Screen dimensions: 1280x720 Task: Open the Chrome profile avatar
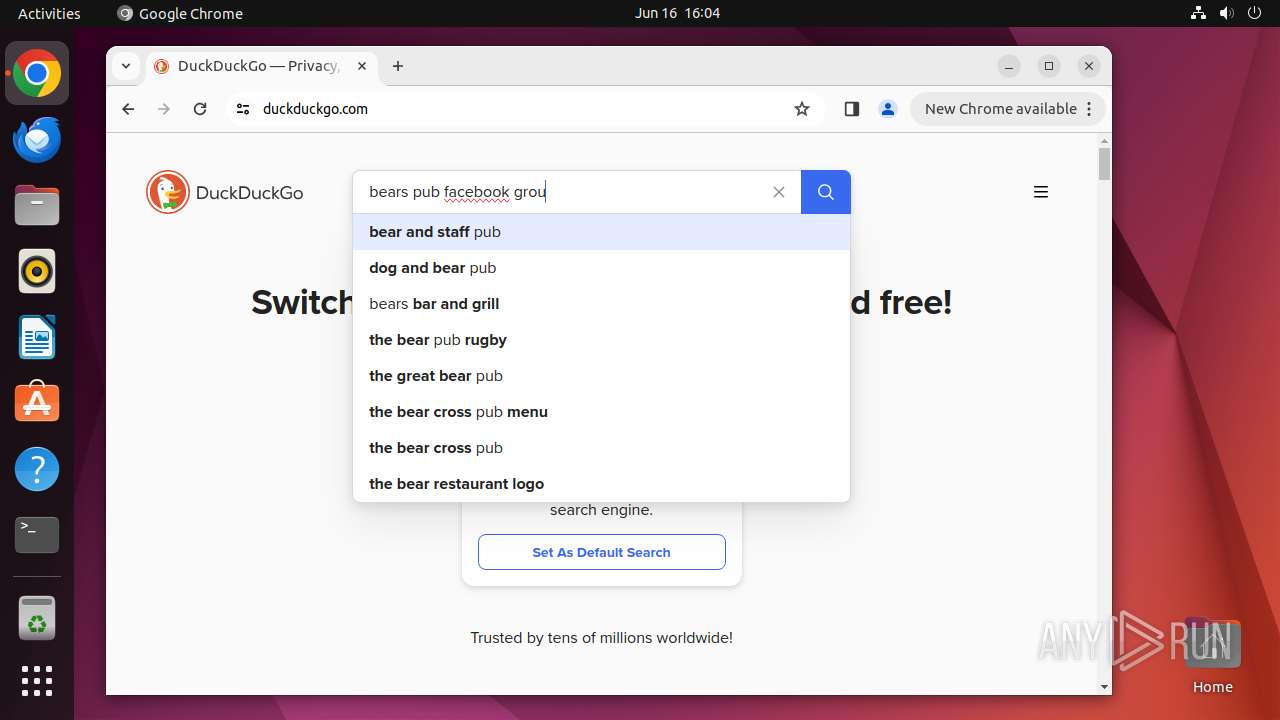[888, 109]
